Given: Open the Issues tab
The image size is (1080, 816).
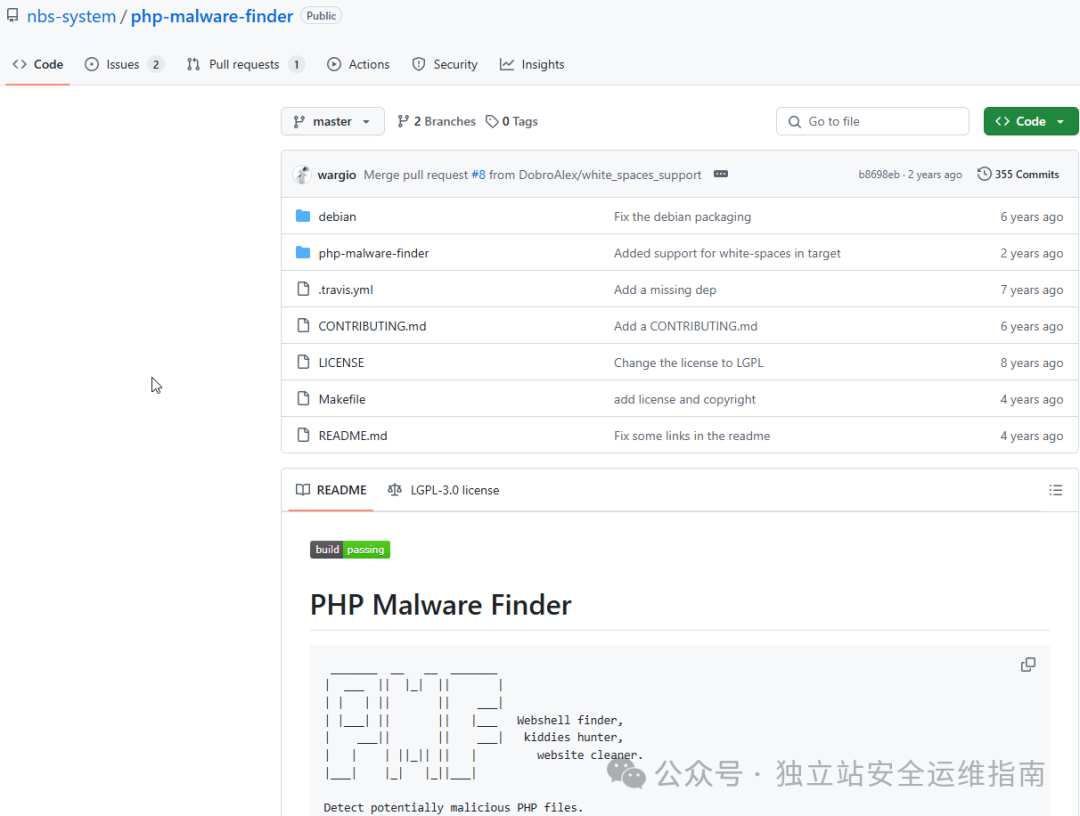Looking at the screenshot, I should 123,64.
